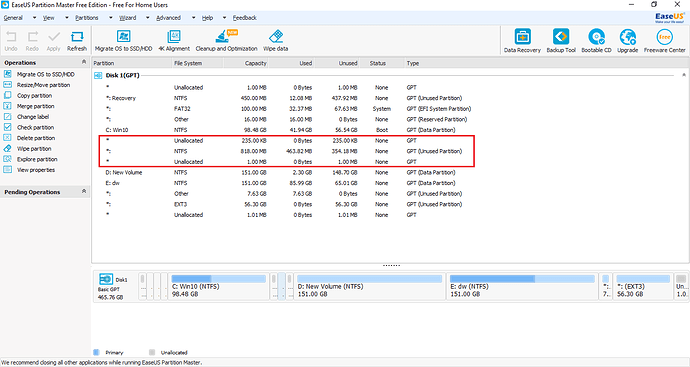Screen dimensions: 690x367
Task: Choose Resize/Move partition in Operations
Action: point(43,85)
